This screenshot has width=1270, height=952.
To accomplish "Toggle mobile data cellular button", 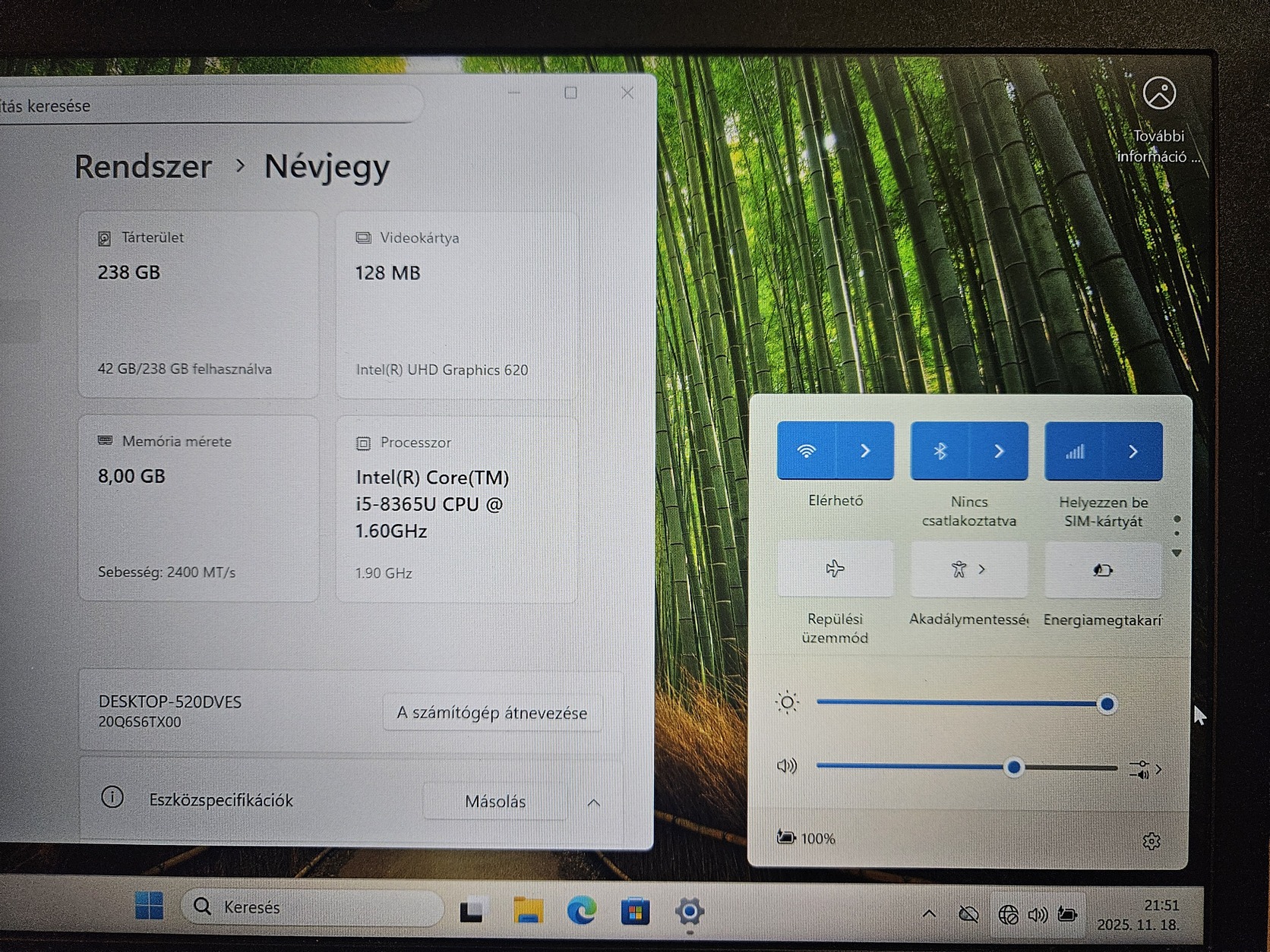I will click(1074, 452).
